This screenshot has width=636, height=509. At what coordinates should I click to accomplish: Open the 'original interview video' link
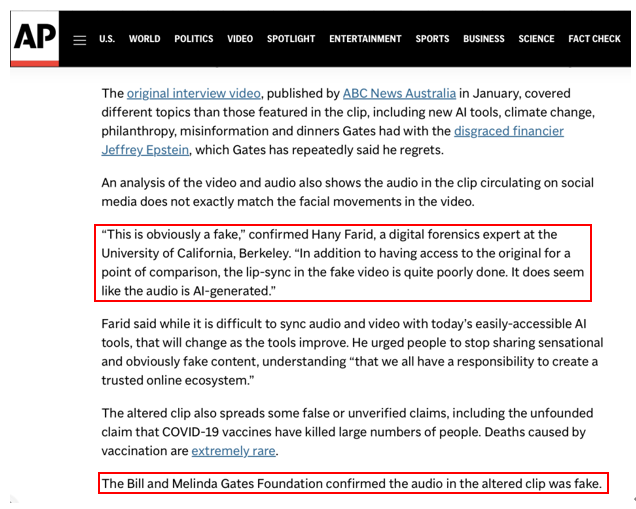pos(190,93)
